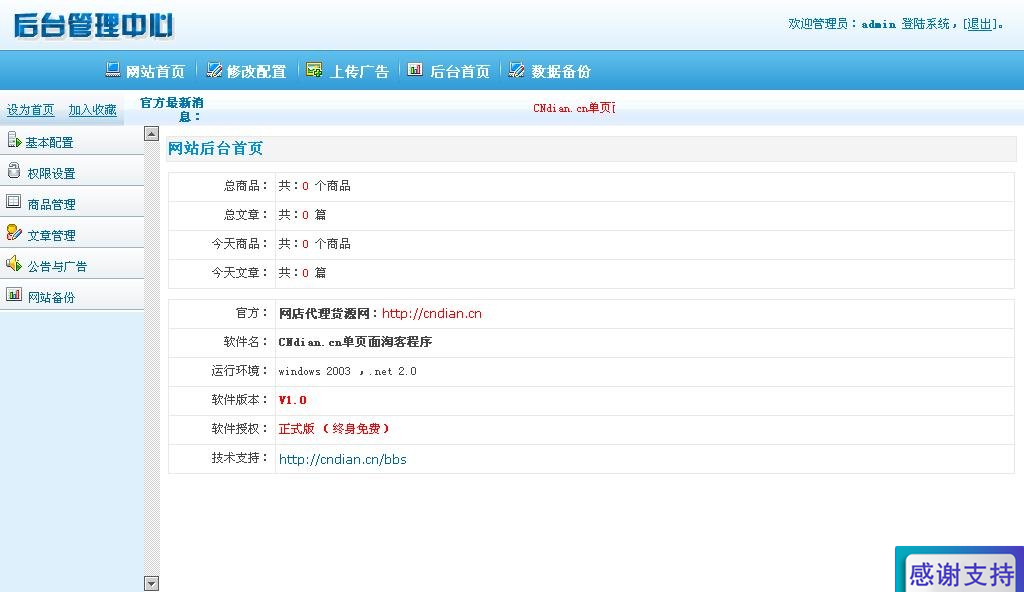Screen dimensions: 1024x592
Task: Click the 网站备份 chart icon
Action: pyautogui.click(x=14, y=295)
